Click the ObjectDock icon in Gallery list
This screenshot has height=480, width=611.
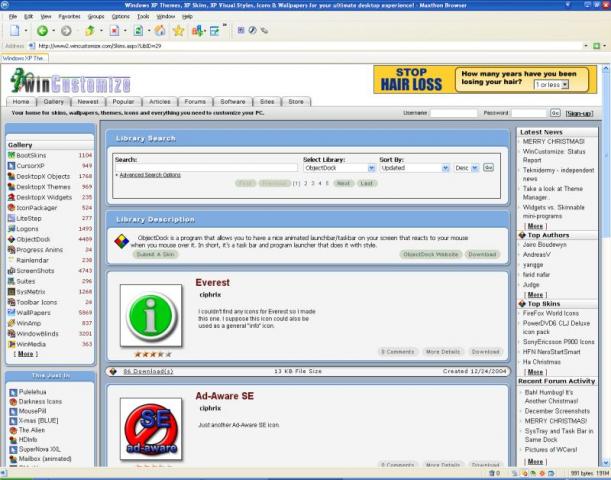click(11, 239)
